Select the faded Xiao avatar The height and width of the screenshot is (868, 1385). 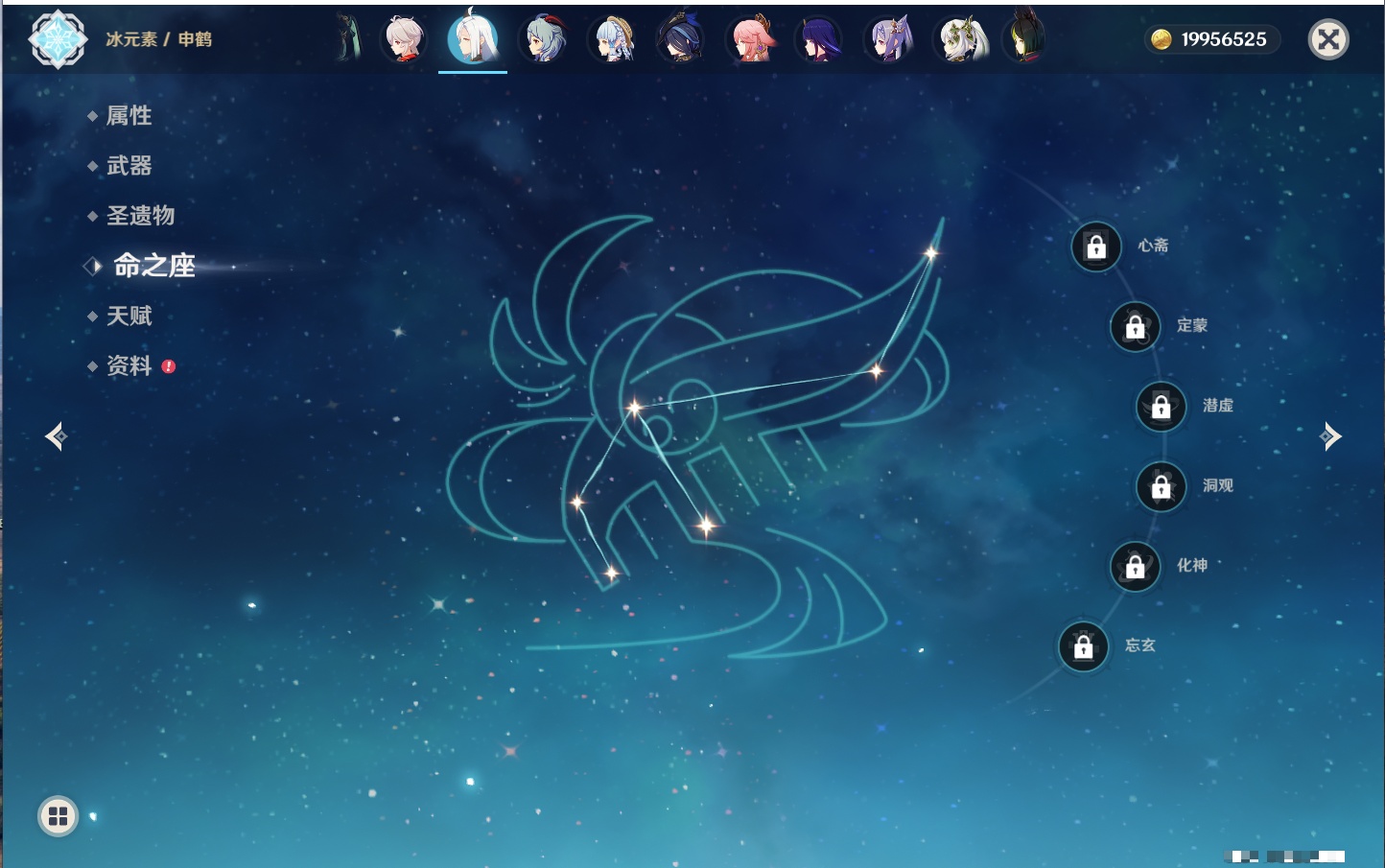pyautogui.click(x=350, y=39)
